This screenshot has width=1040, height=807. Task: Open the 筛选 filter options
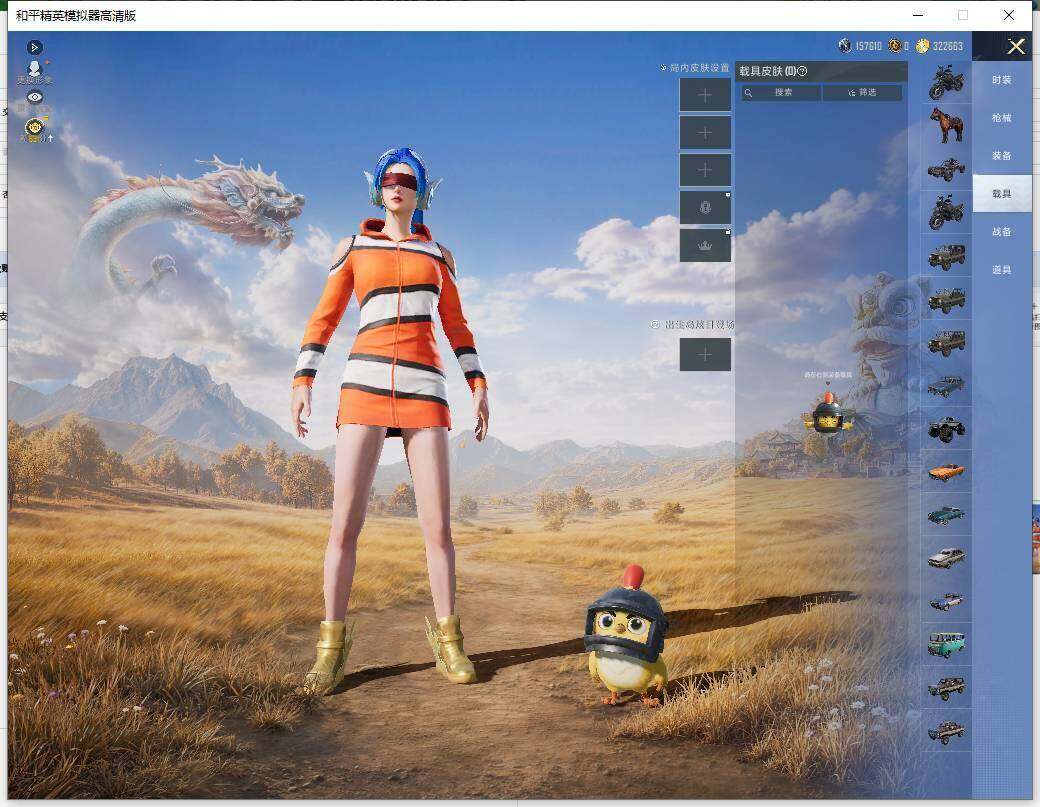click(862, 93)
